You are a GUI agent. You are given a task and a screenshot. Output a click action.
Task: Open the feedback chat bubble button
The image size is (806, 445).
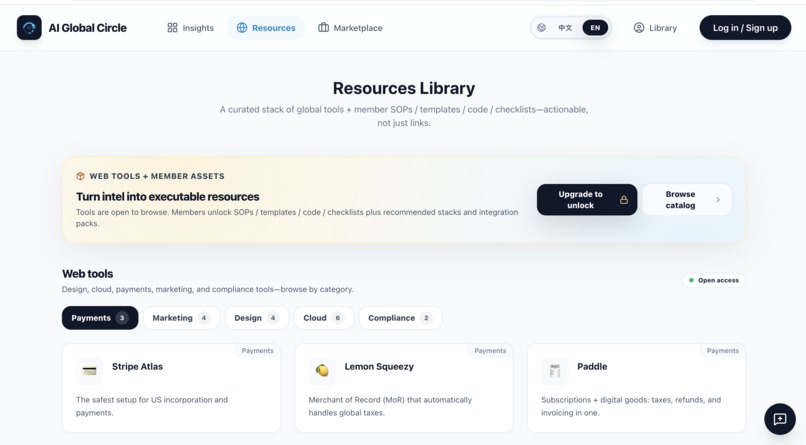780,419
